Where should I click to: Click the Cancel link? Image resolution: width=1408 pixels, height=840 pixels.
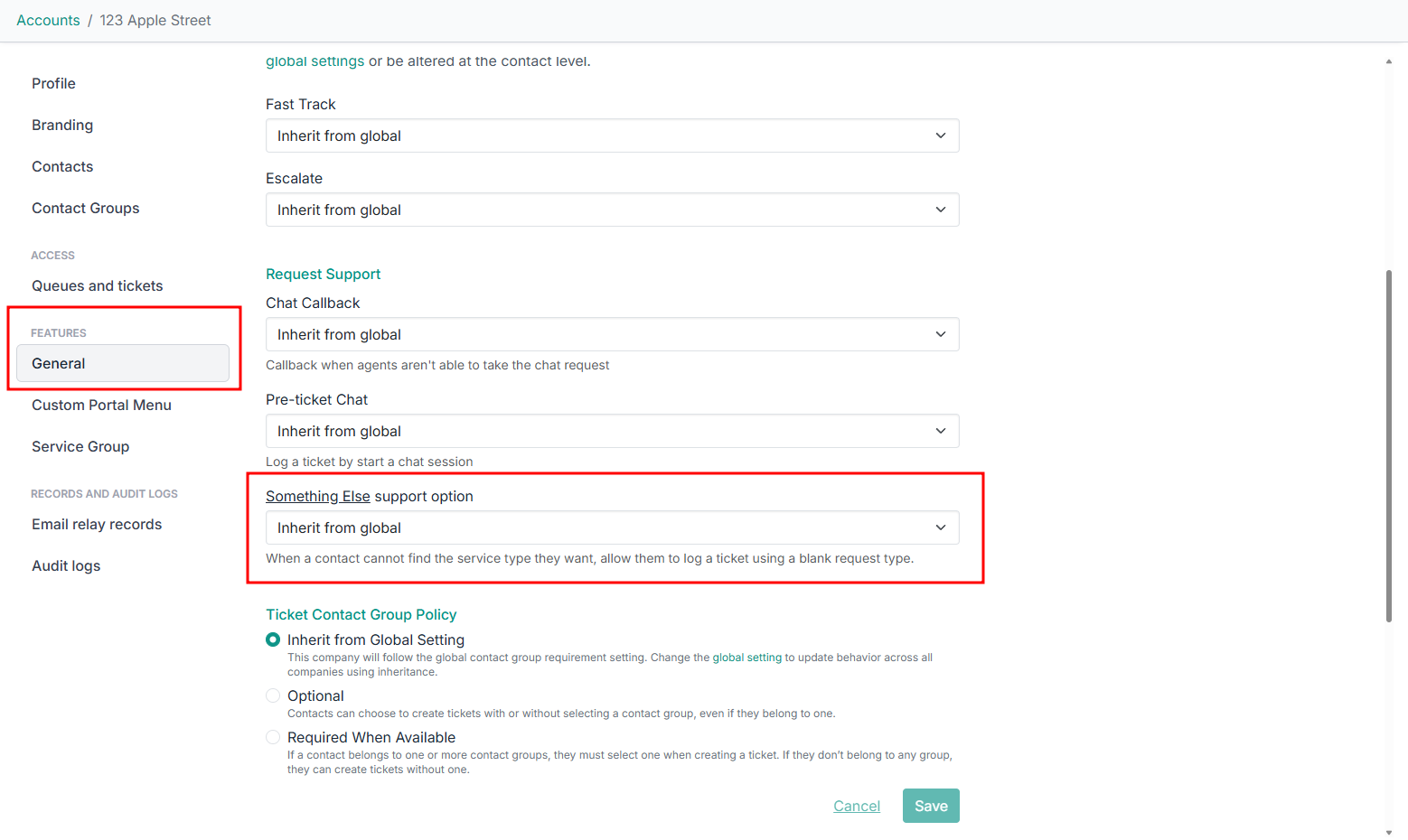856,806
